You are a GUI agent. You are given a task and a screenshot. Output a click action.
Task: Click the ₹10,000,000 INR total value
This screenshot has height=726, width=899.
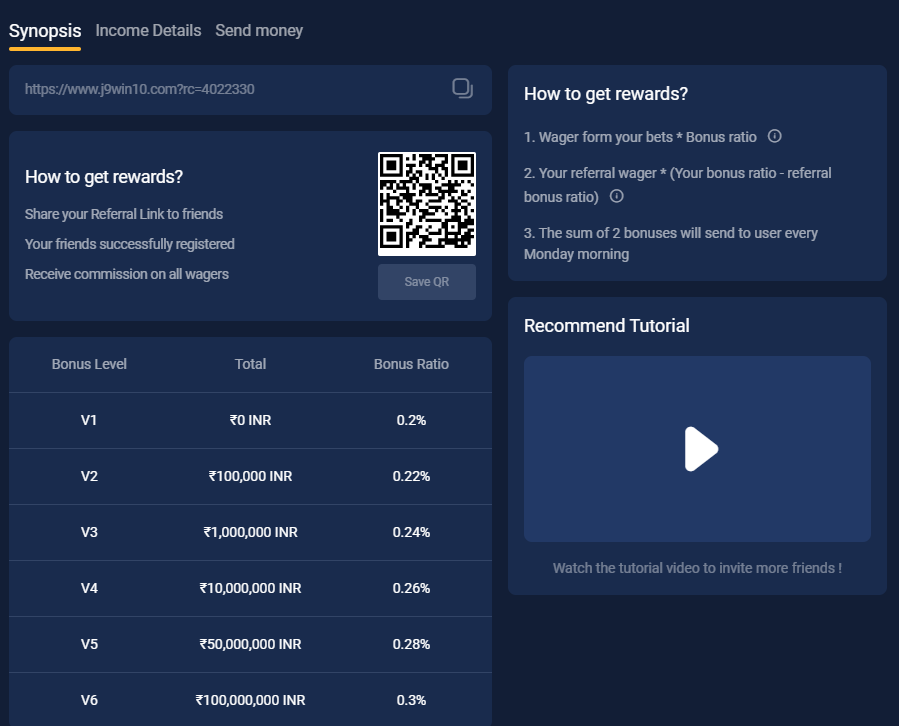coord(250,588)
